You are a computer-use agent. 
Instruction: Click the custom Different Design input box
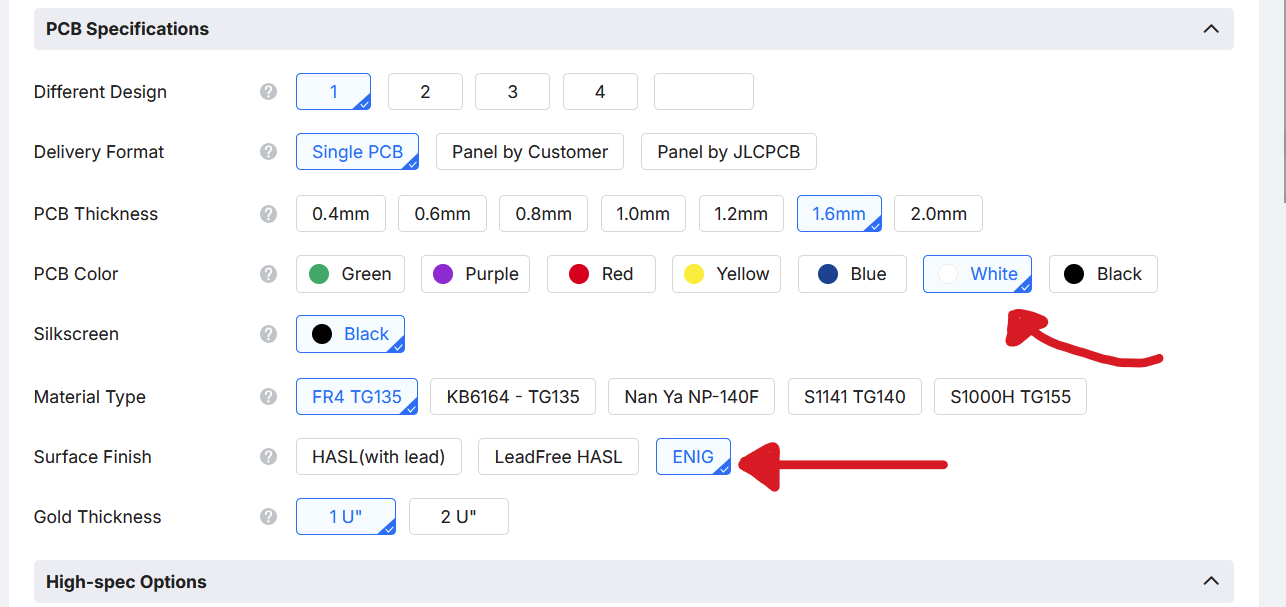[704, 92]
